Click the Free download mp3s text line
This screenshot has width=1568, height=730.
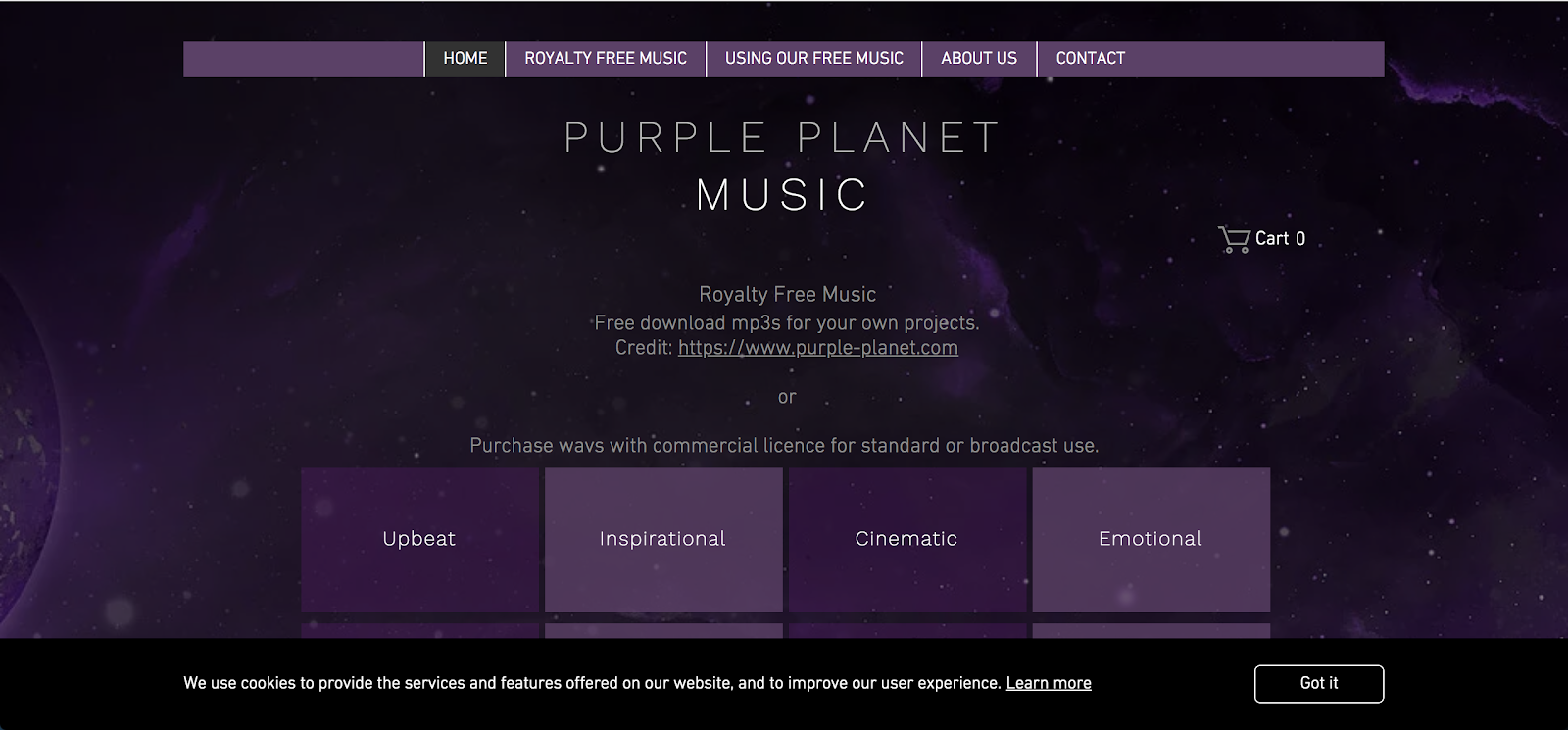(787, 323)
